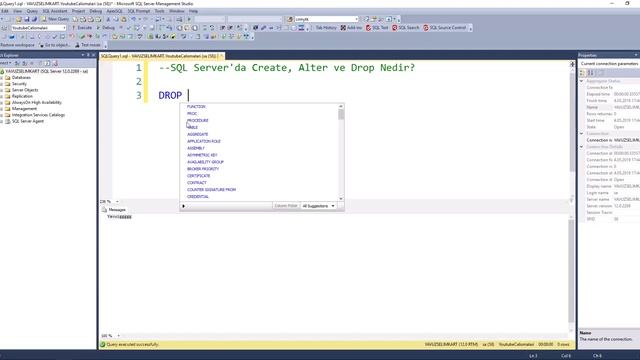
Task: Open the SQL Prompt menu
Action: coord(139,11)
